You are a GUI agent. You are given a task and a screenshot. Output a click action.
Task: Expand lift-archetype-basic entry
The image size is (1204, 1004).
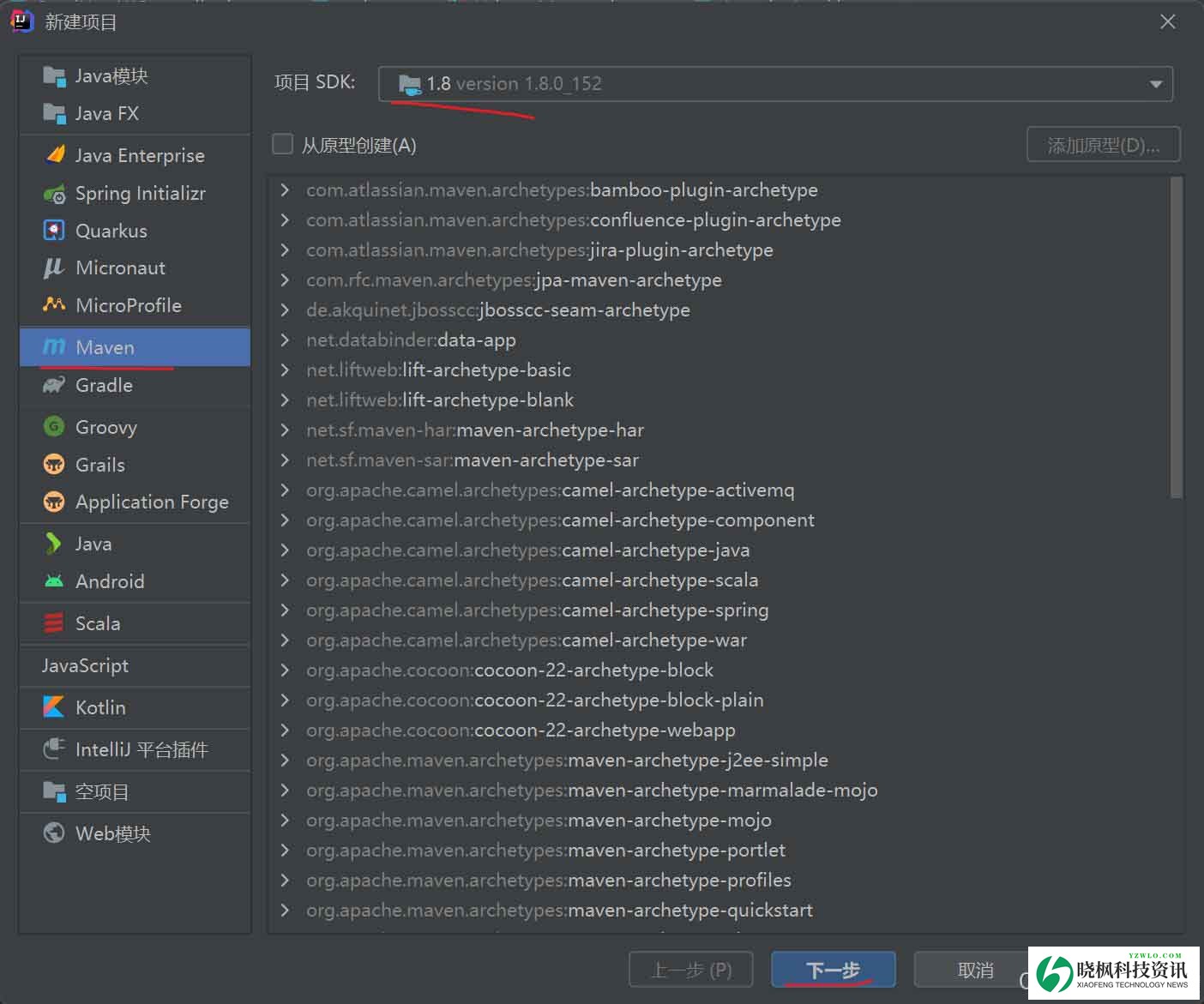[x=285, y=370]
